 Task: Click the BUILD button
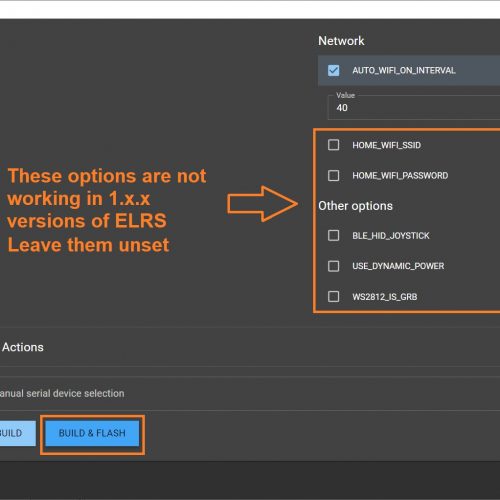point(17,433)
